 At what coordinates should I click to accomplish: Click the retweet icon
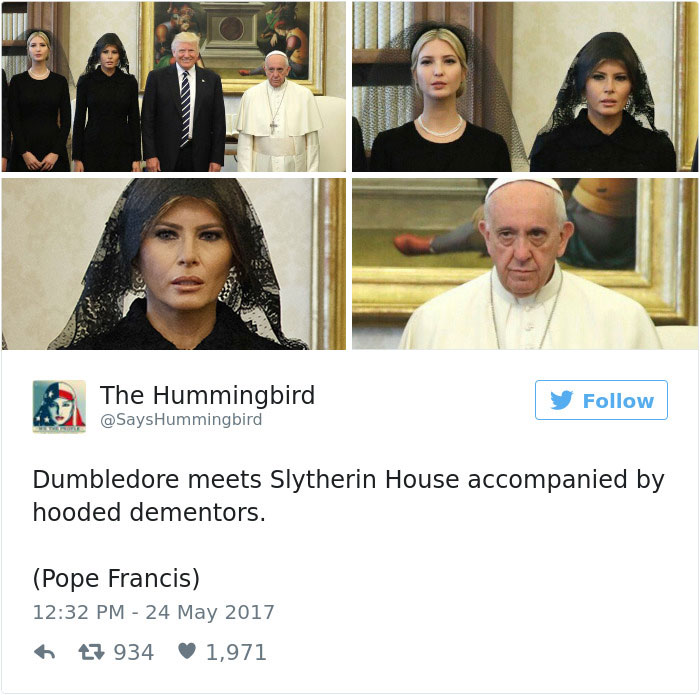pos(92,652)
